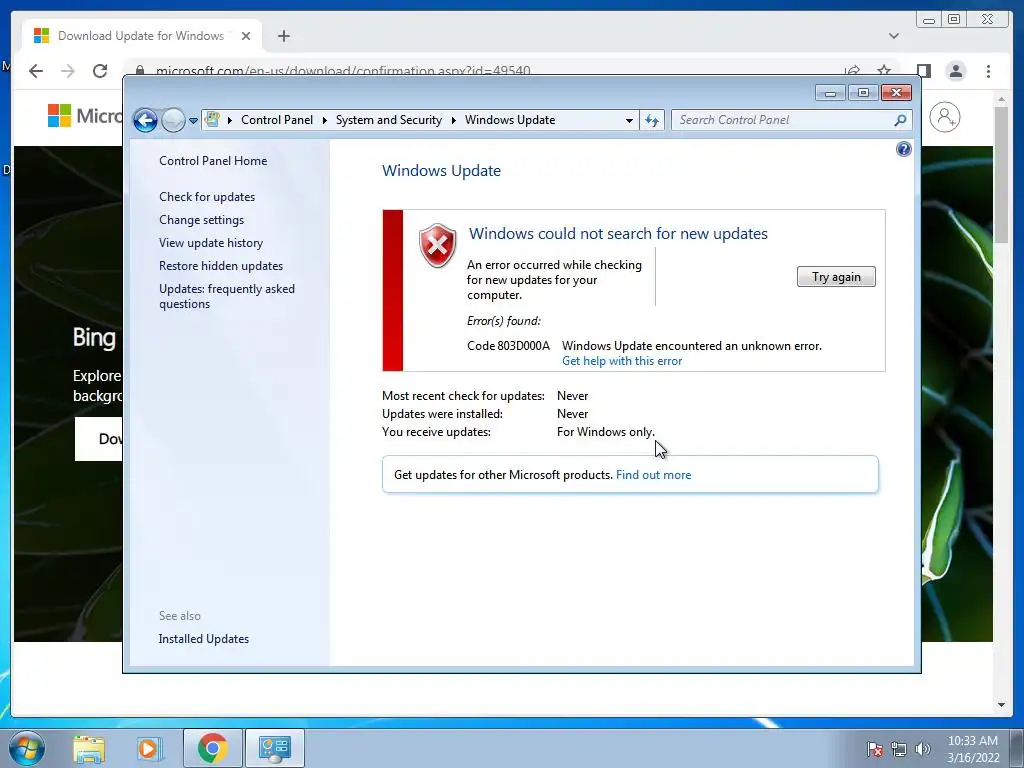1024x768 pixels.
Task: Click Check for updates
Action: (x=207, y=197)
